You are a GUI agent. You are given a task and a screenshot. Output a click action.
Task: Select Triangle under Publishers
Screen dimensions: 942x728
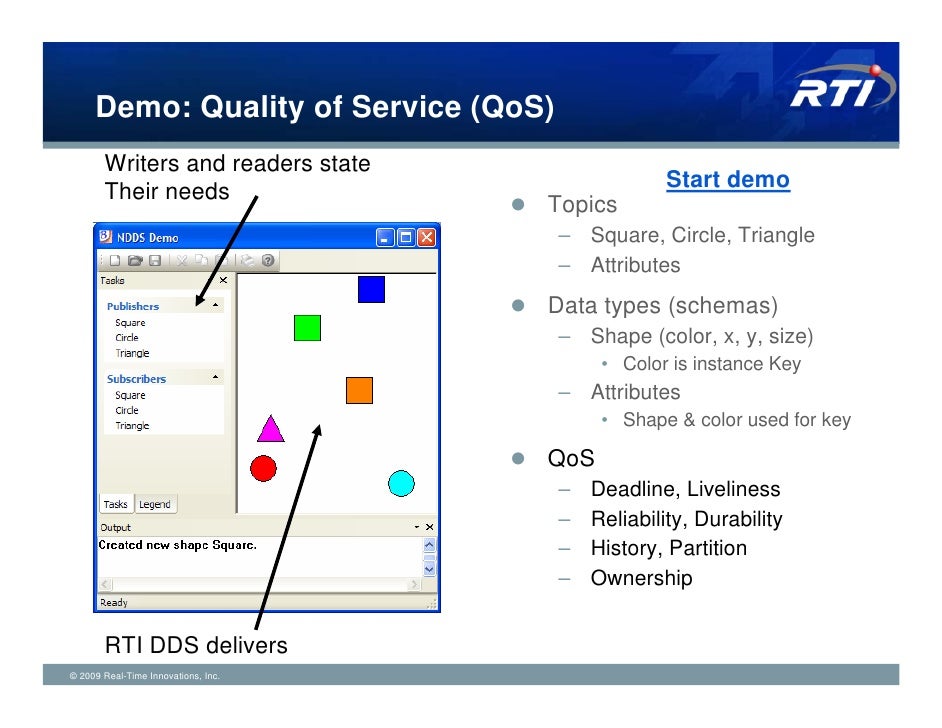[x=132, y=353]
